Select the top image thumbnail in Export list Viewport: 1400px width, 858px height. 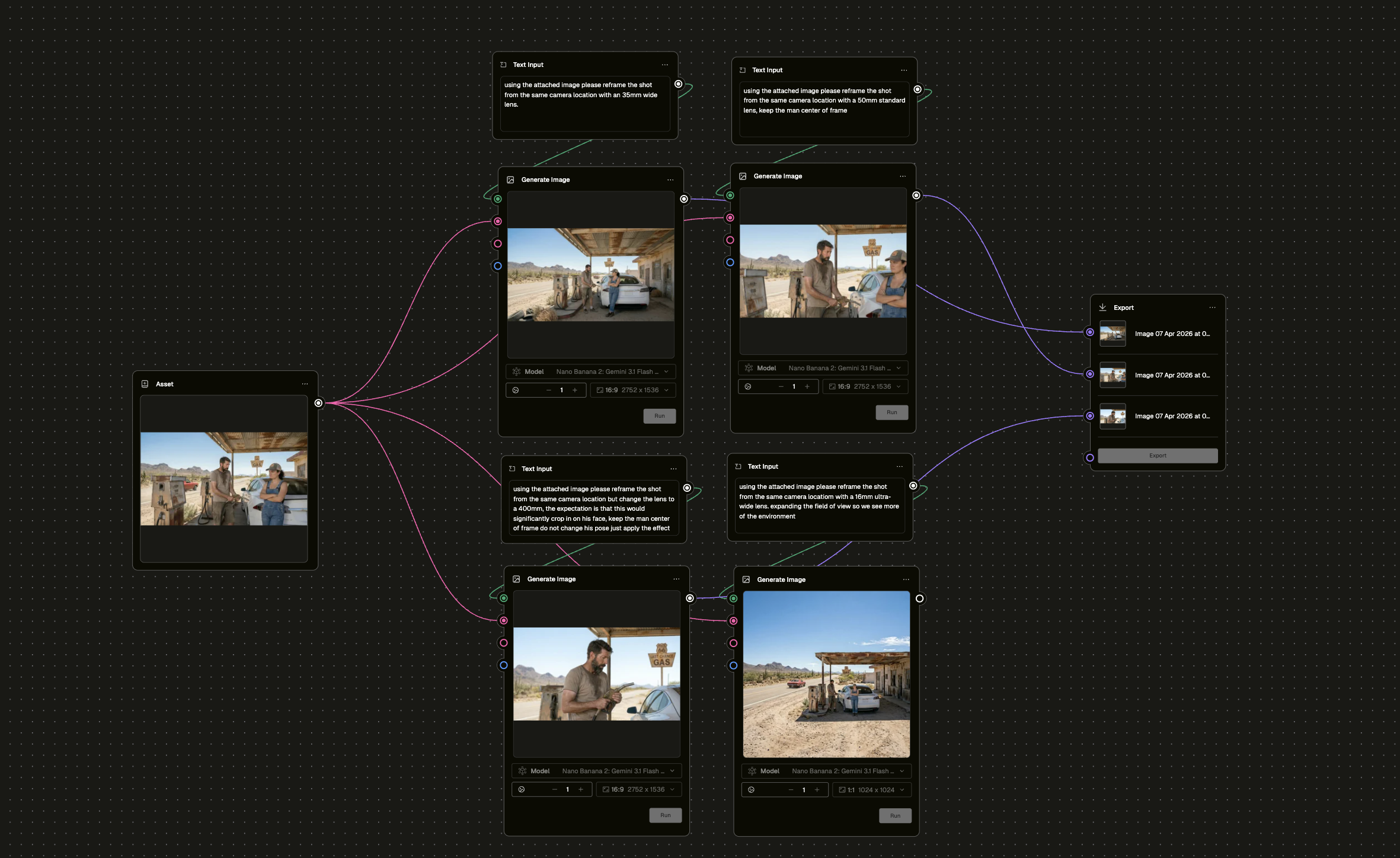(1113, 334)
